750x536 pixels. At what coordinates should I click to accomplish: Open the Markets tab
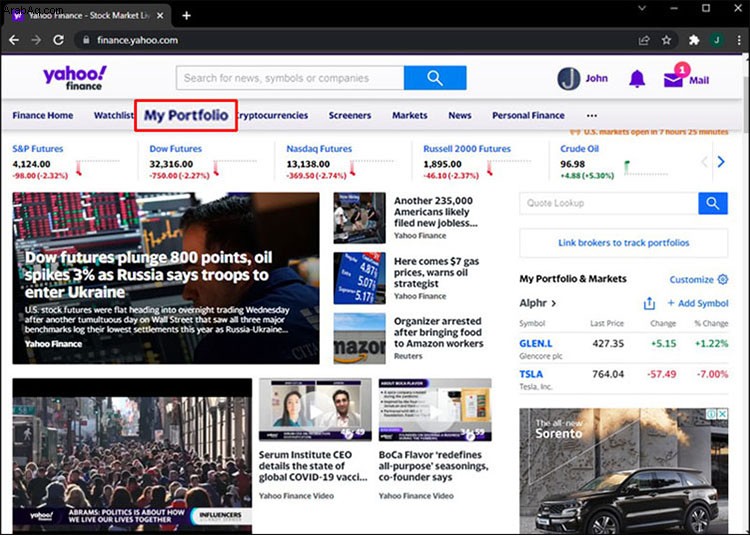(x=409, y=115)
